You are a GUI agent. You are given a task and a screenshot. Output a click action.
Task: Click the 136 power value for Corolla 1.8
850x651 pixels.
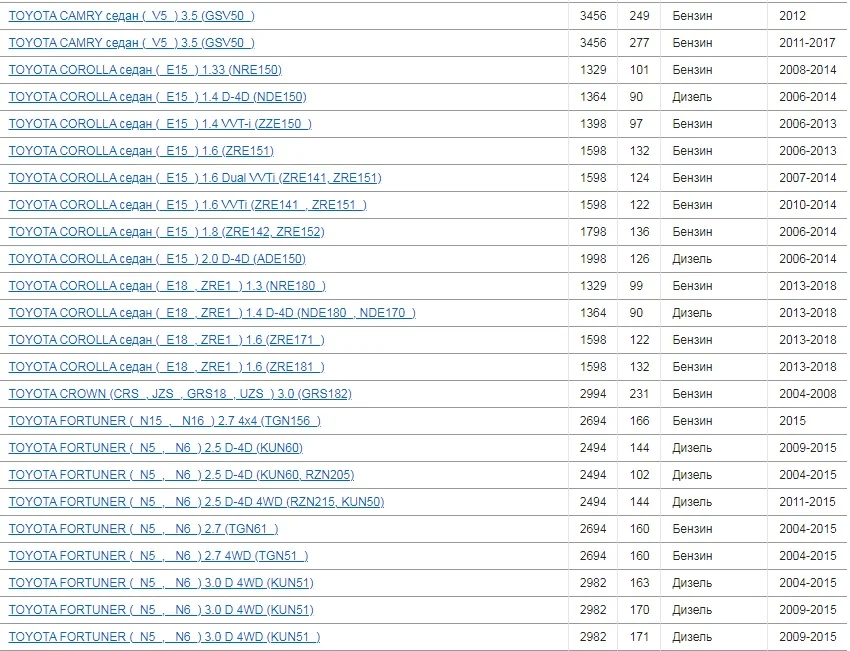pos(640,232)
